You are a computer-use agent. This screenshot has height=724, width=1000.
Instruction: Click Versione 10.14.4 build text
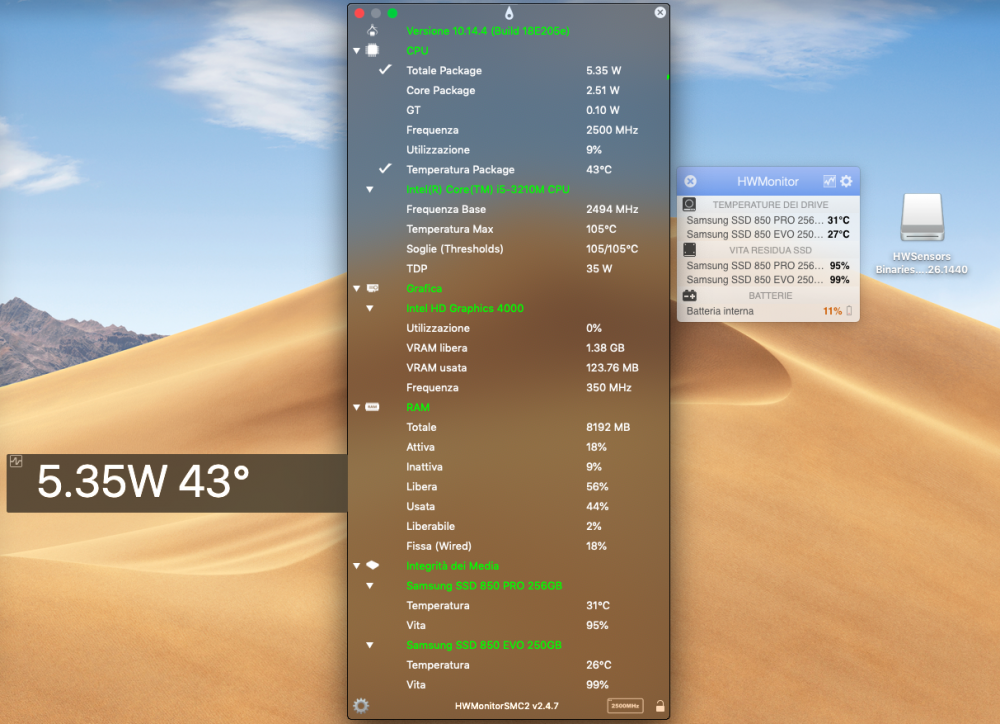(x=488, y=31)
